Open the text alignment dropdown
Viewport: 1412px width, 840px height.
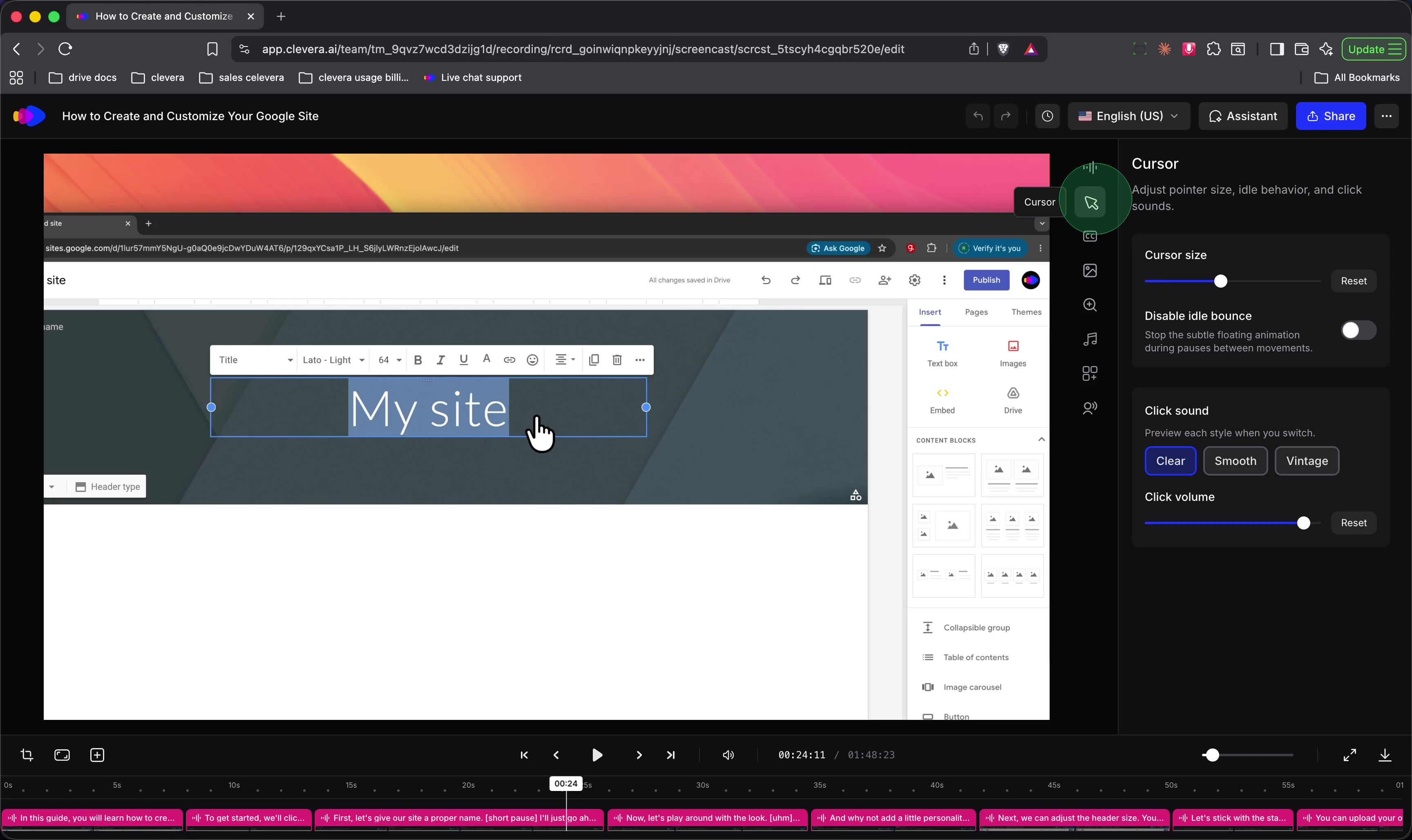(x=565, y=360)
